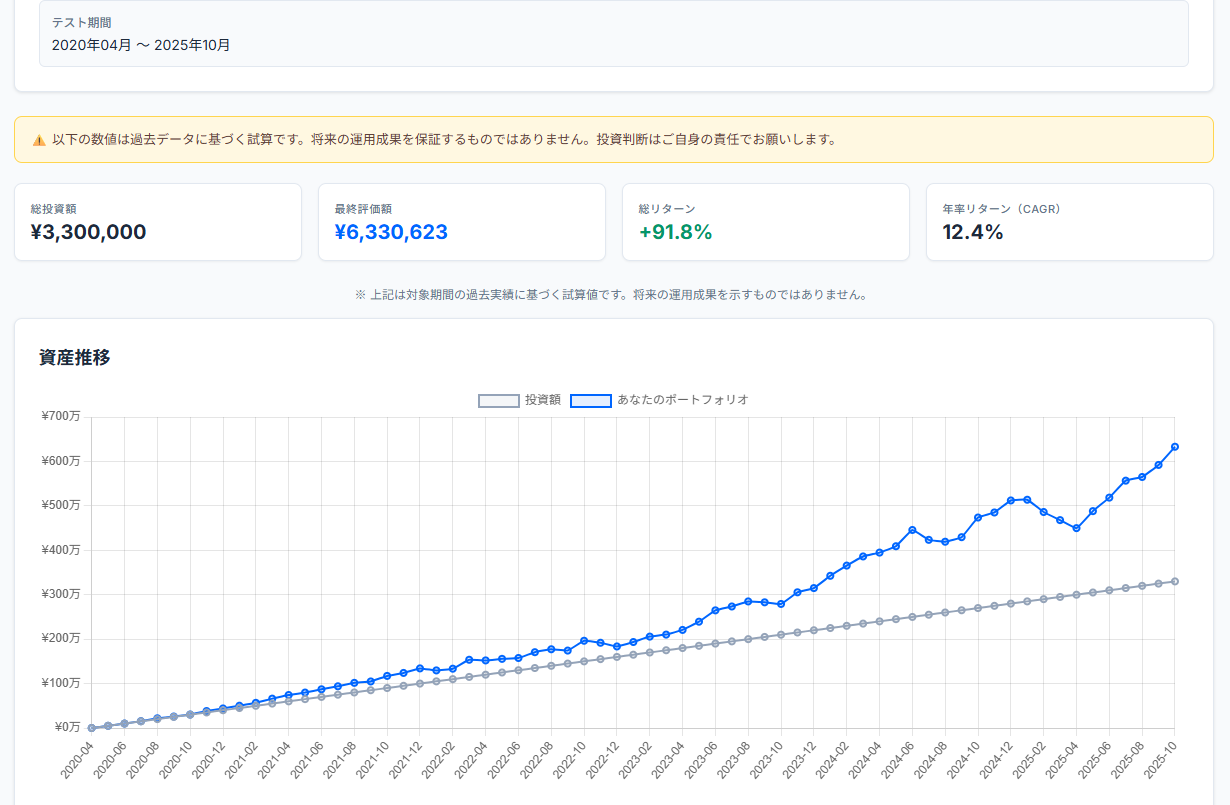Click the gray line's last circular marker
Viewport: 1230px width, 805px height.
(x=1177, y=580)
